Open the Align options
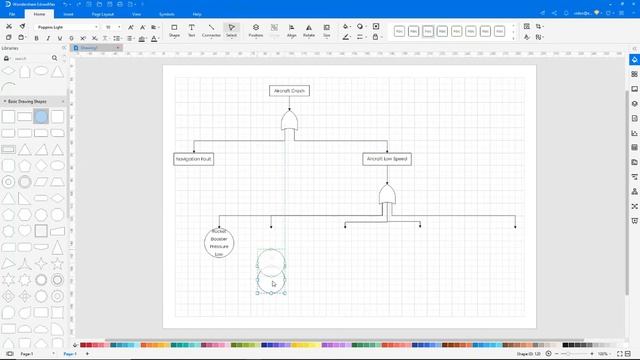This screenshot has width=640, height=360. click(x=291, y=31)
